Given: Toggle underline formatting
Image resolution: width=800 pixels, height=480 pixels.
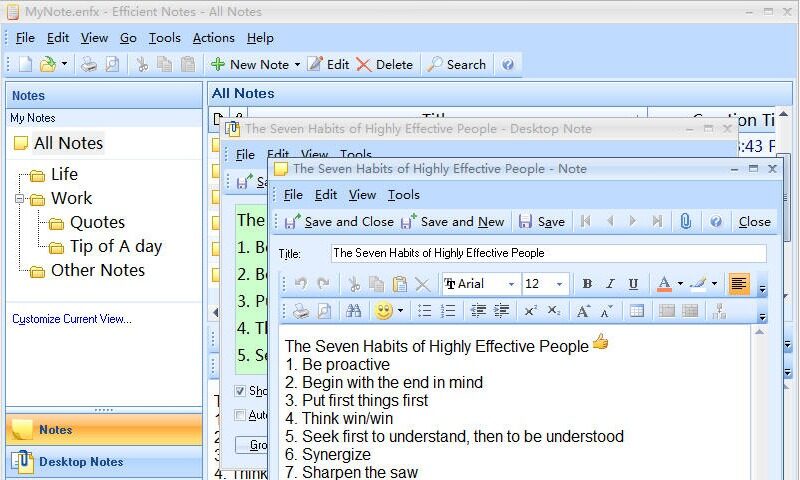Looking at the screenshot, I should coord(633,284).
